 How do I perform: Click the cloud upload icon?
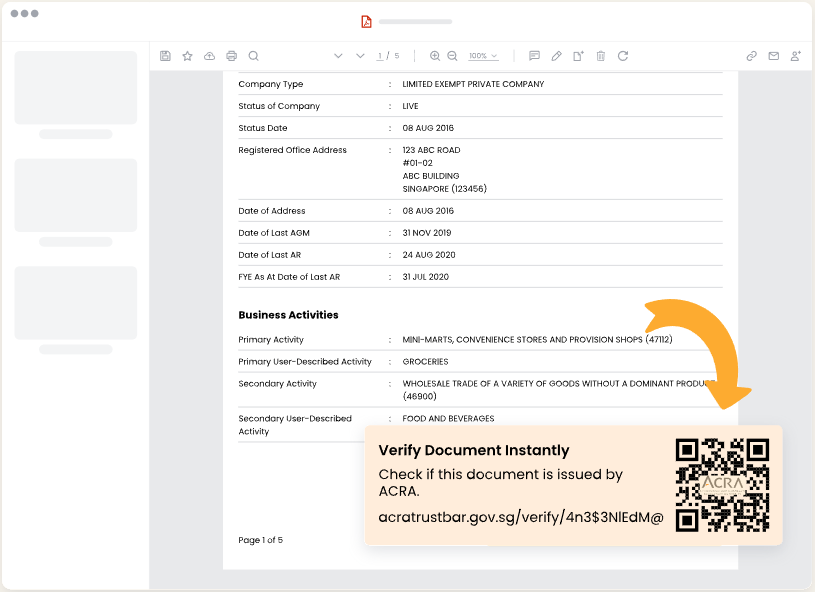(x=209, y=56)
